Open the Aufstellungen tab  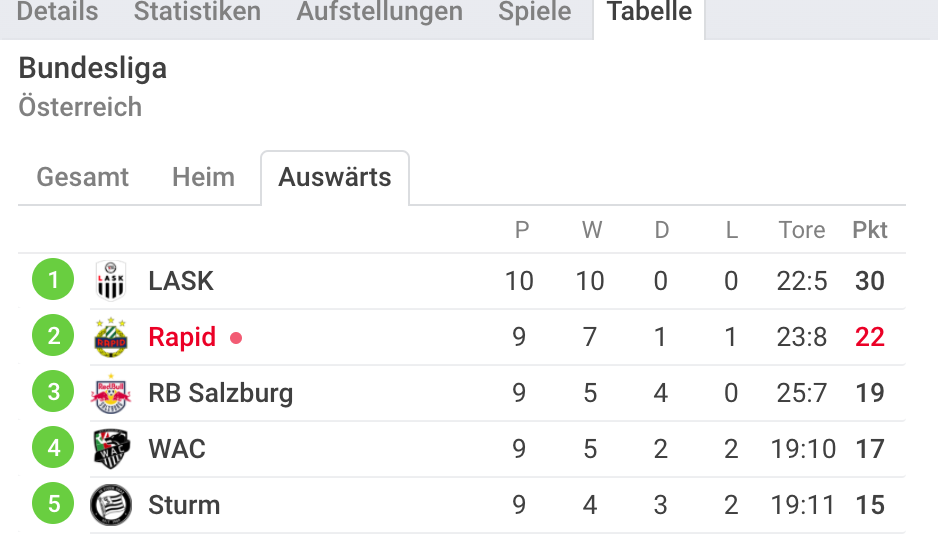coord(380,12)
